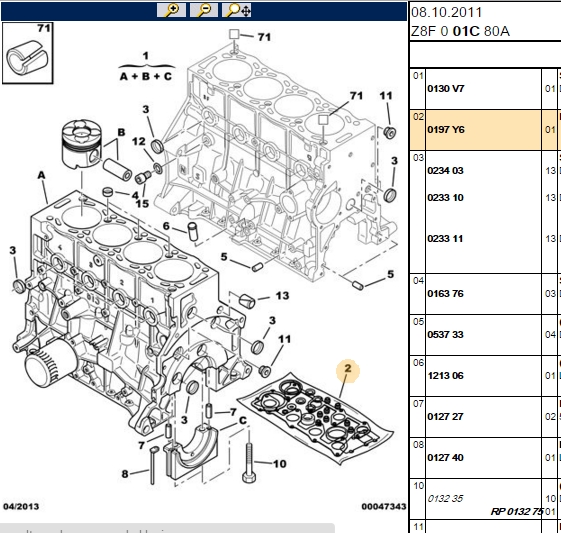Click the zoom in magnifier icon
Image resolution: width=561 pixels, height=533 pixels.
171,10
